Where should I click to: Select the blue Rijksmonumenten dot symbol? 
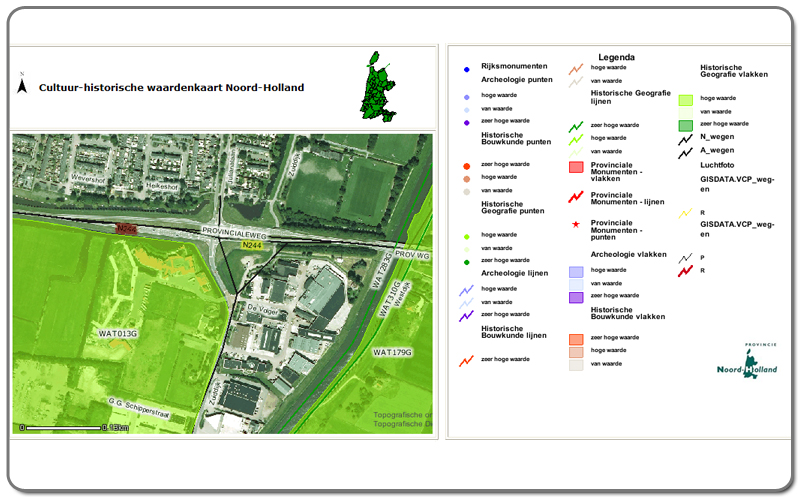click(466, 69)
